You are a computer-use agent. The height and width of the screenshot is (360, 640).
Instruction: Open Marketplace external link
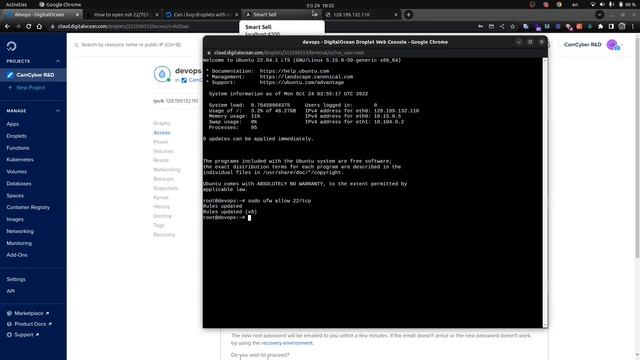pos(29,313)
